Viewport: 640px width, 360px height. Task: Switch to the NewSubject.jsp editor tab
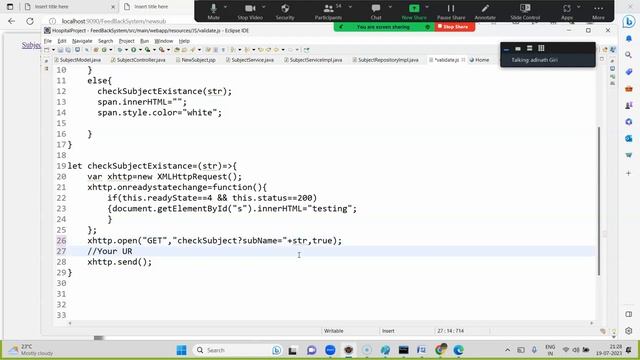pyautogui.click(x=196, y=60)
